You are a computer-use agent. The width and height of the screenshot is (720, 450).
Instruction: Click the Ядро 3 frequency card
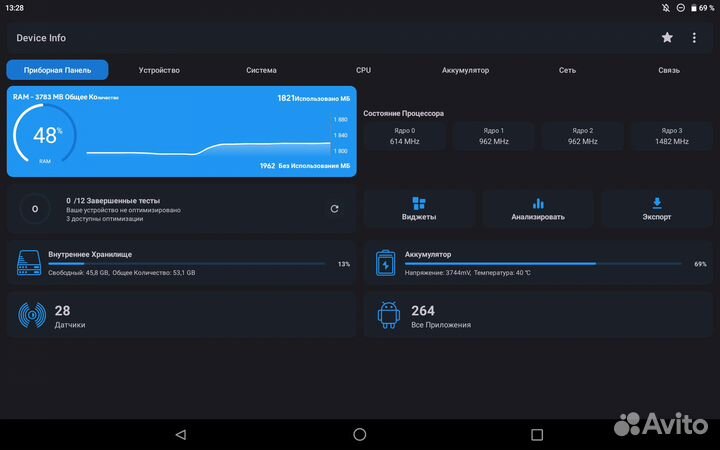pos(672,136)
